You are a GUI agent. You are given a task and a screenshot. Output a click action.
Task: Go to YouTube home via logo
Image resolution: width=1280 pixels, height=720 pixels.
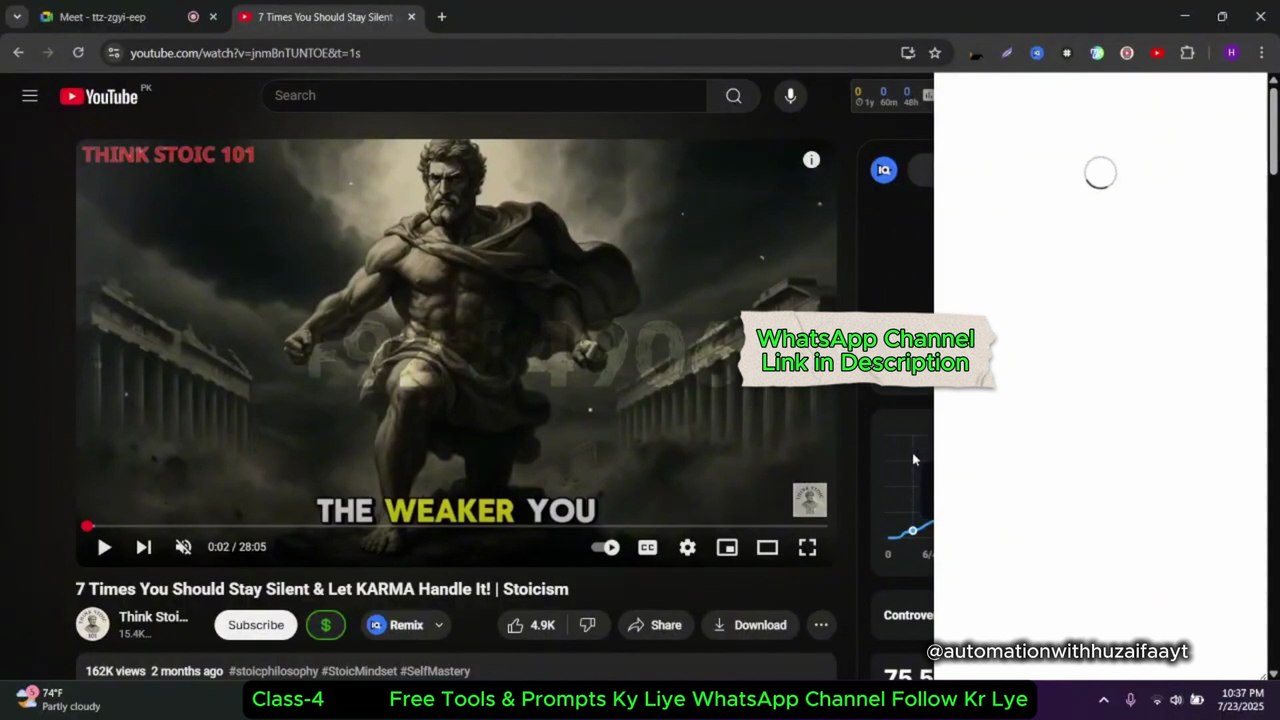pos(98,96)
